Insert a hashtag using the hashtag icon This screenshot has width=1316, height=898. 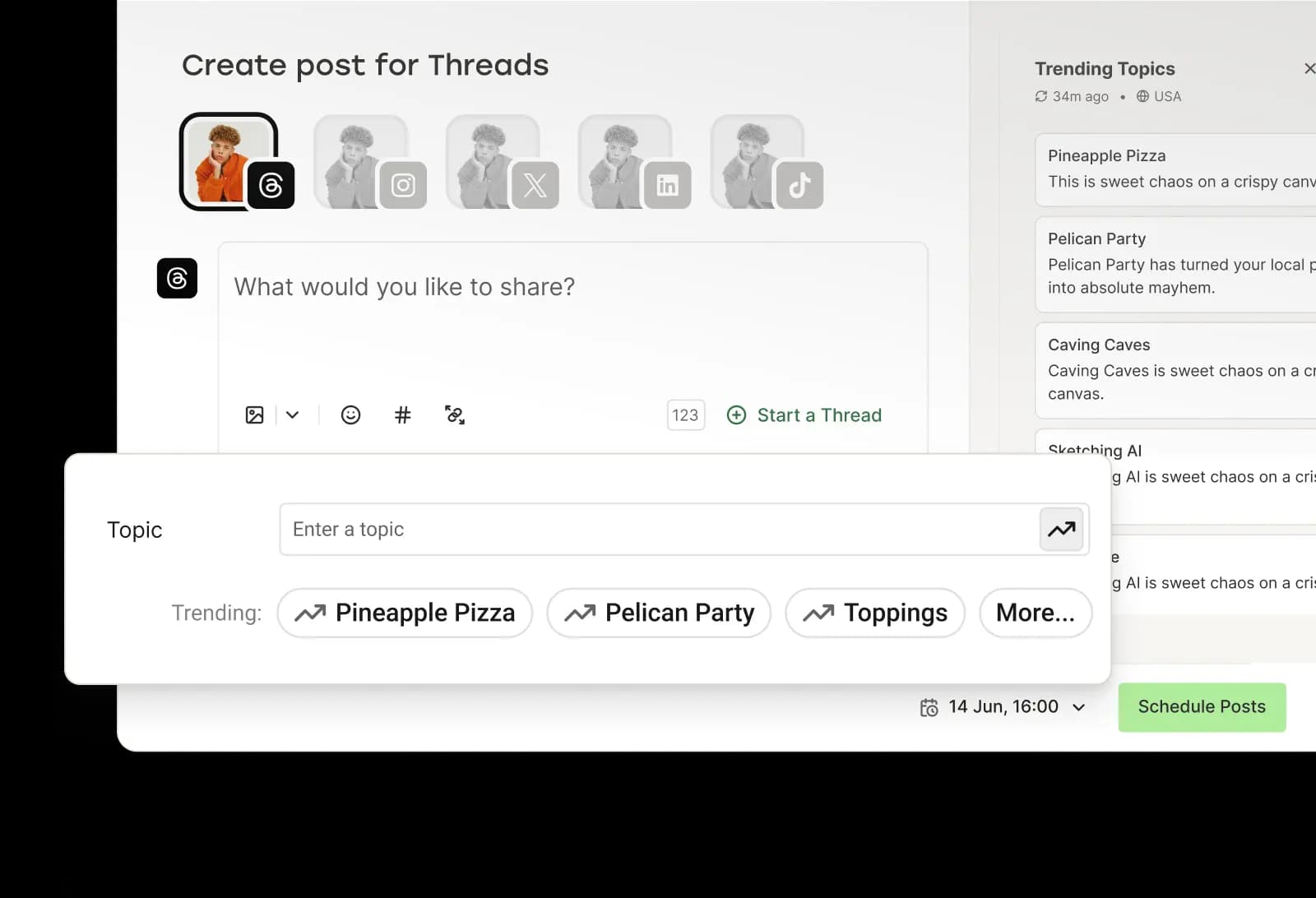coord(402,415)
